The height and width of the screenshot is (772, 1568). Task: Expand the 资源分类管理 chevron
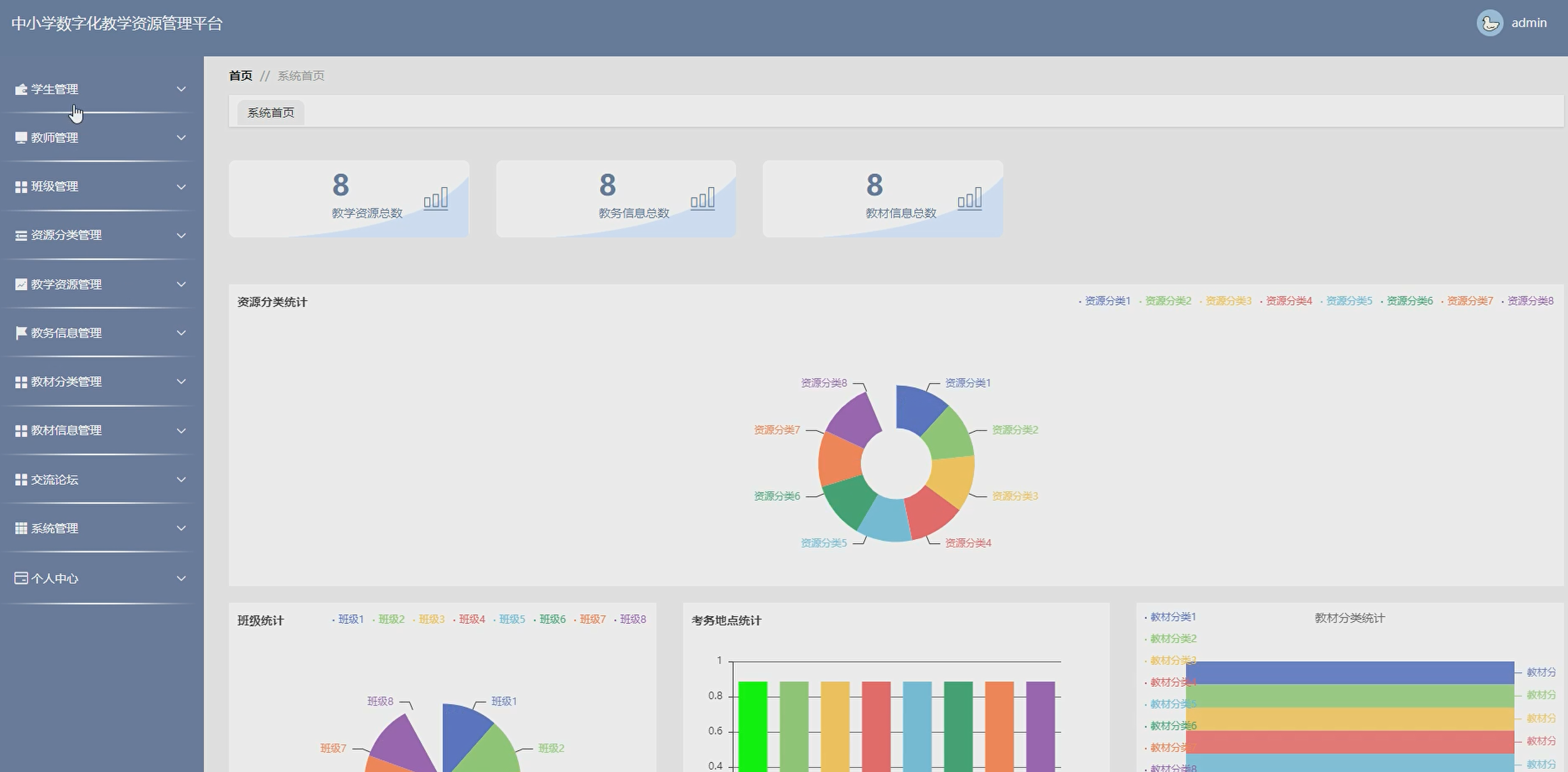(181, 236)
